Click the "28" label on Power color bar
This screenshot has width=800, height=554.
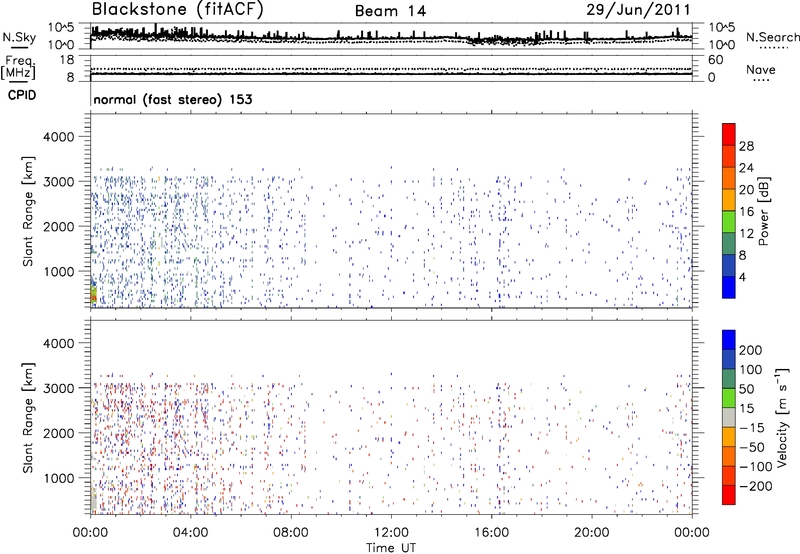(746, 146)
